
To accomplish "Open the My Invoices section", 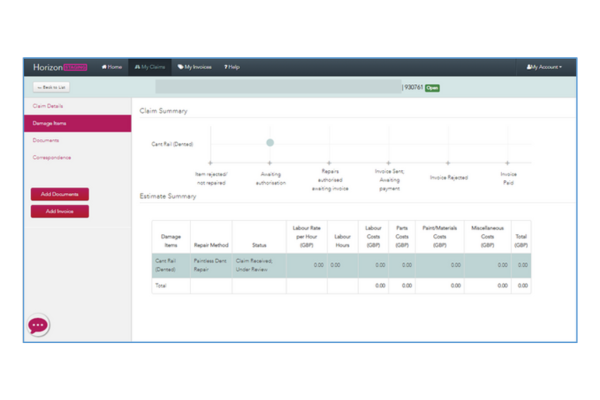I will (194, 67).
